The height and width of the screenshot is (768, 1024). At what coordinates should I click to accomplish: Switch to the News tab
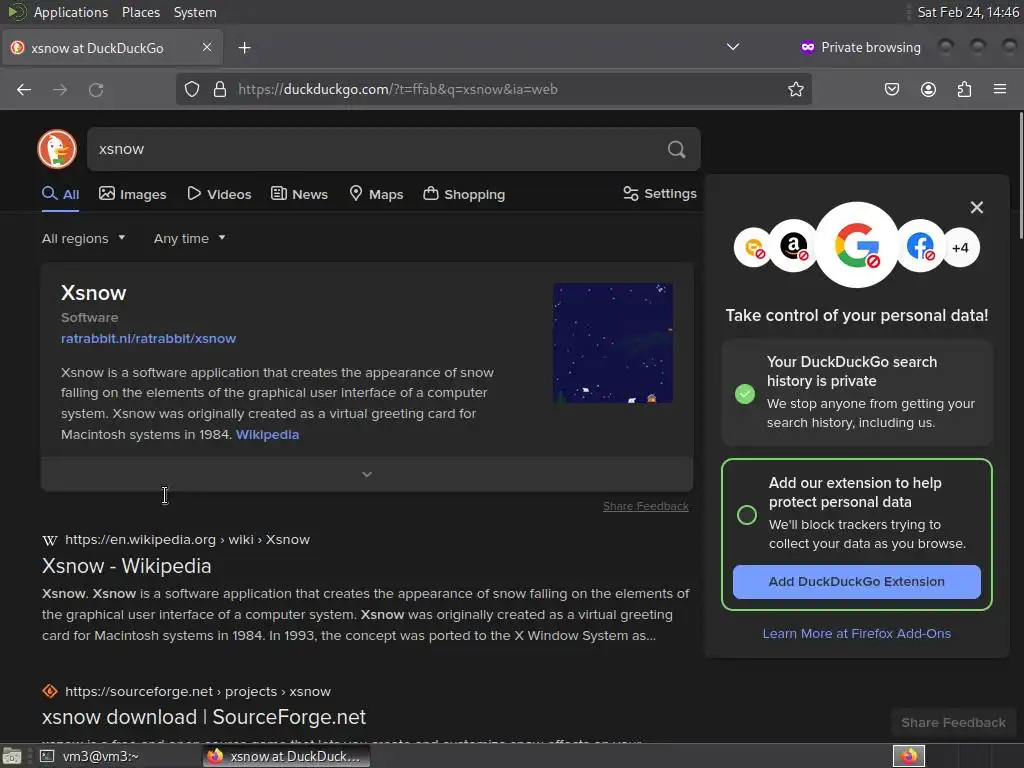tap(300, 194)
